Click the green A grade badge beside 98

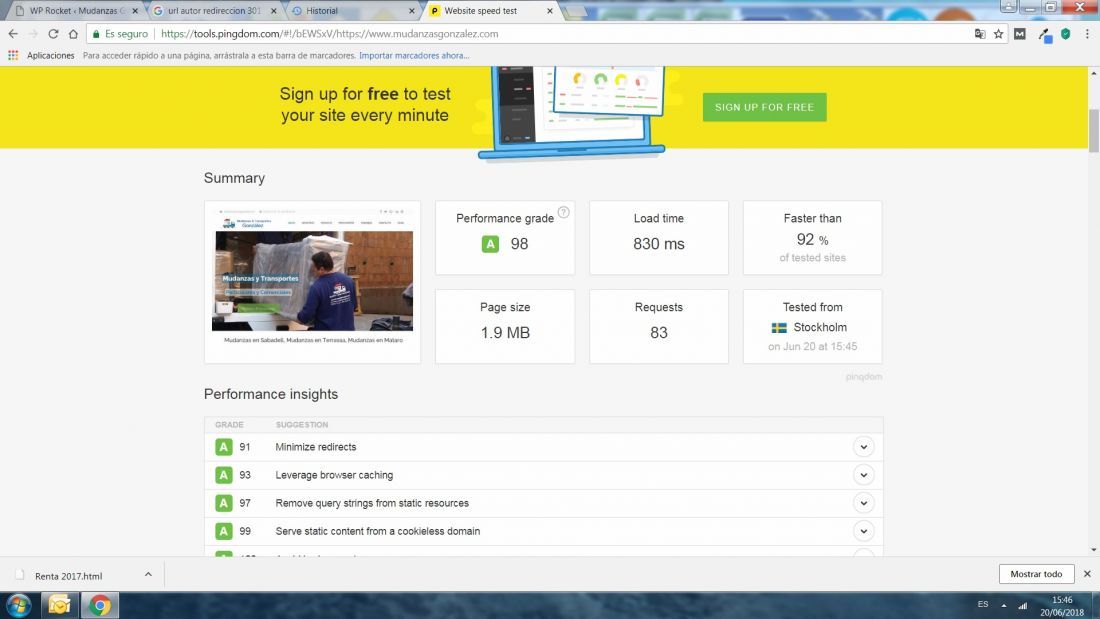click(490, 244)
